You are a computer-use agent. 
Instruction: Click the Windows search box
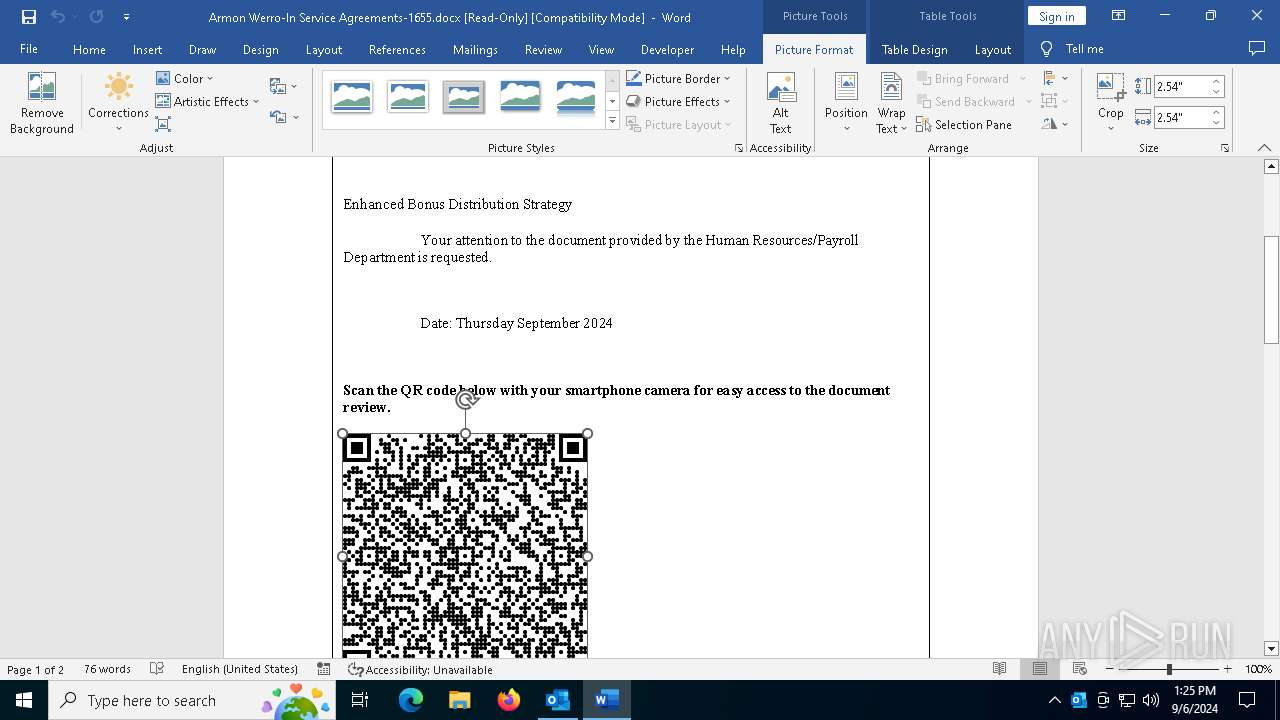(192, 700)
